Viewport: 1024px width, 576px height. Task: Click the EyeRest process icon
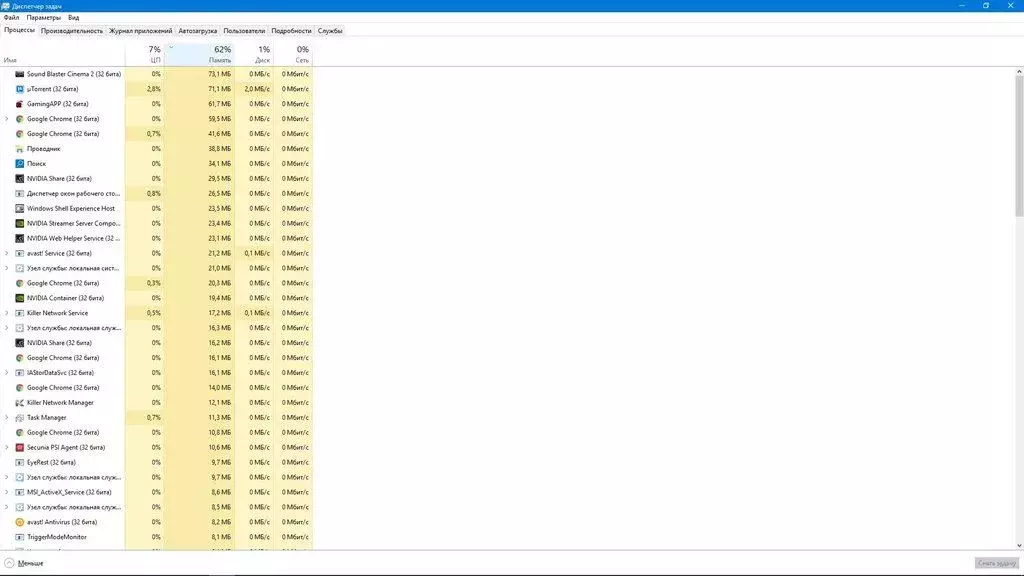coord(20,462)
